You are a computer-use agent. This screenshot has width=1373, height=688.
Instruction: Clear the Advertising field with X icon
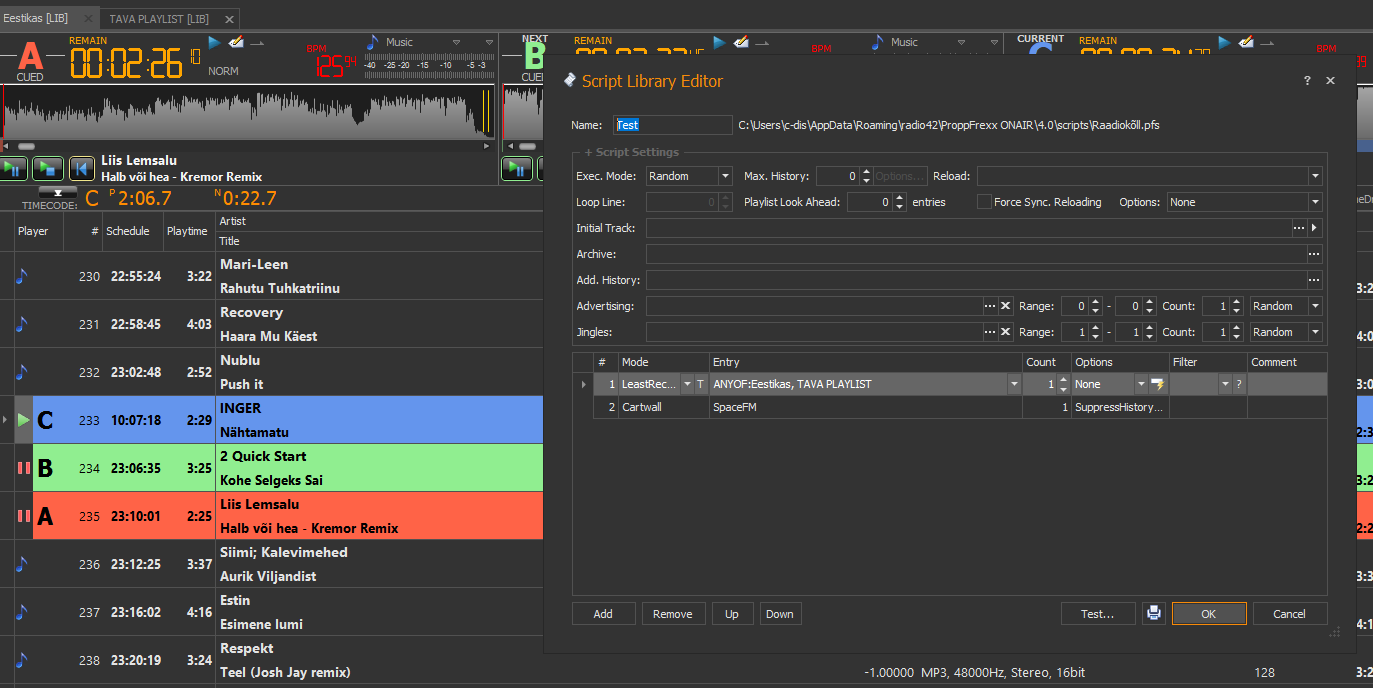click(1006, 306)
